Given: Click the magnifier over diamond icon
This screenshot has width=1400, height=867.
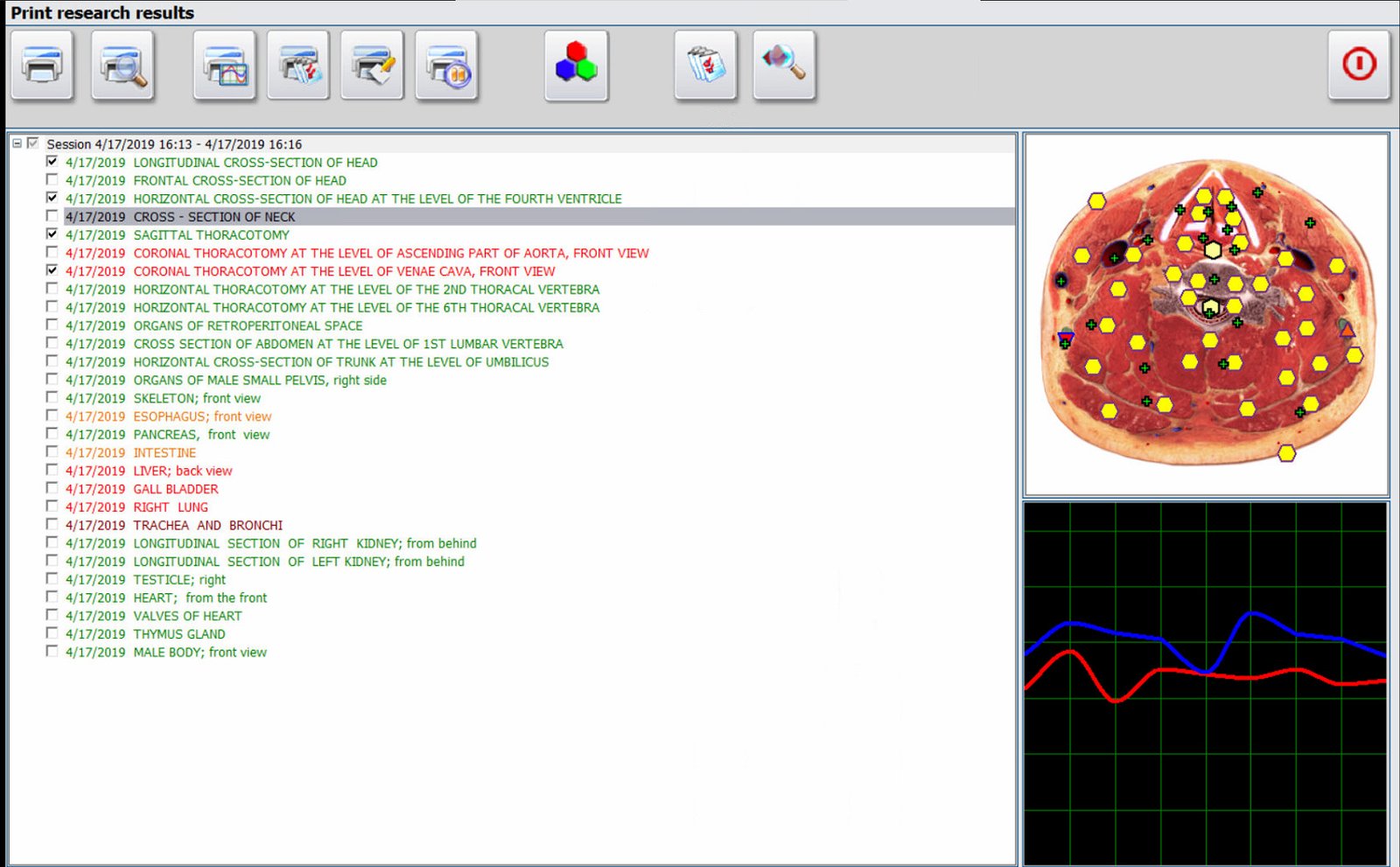Looking at the screenshot, I should pos(784,65).
